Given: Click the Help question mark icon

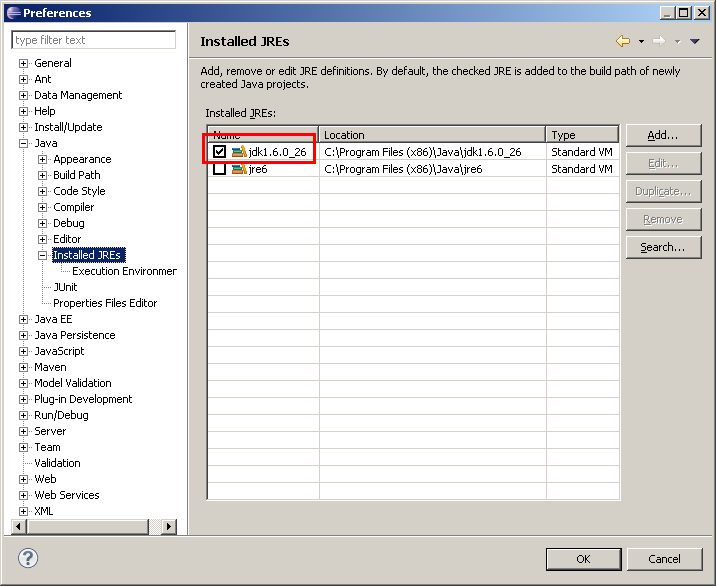Looking at the screenshot, I should click(x=28, y=558).
